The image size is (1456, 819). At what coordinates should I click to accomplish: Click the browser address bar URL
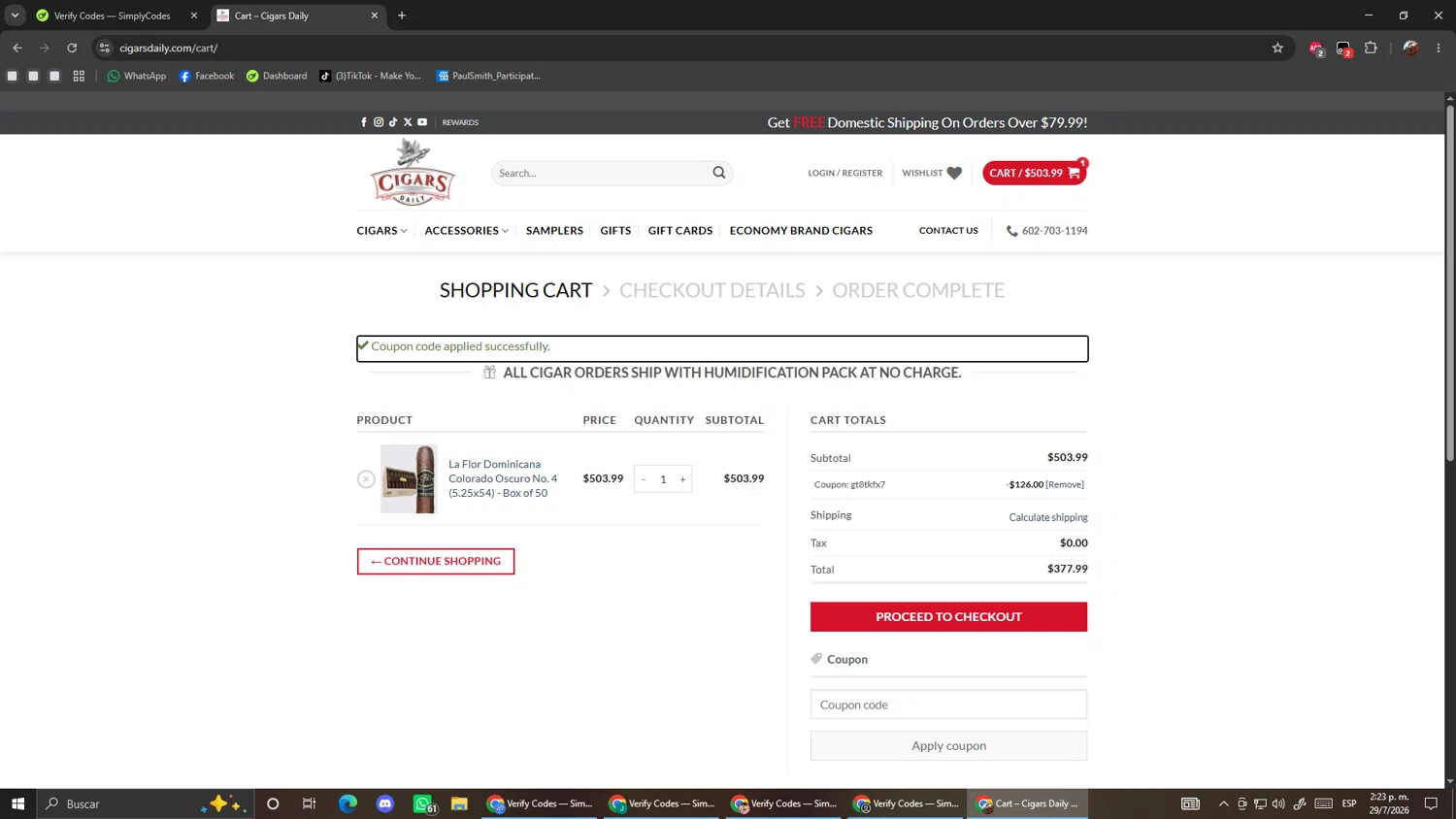[x=169, y=48]
